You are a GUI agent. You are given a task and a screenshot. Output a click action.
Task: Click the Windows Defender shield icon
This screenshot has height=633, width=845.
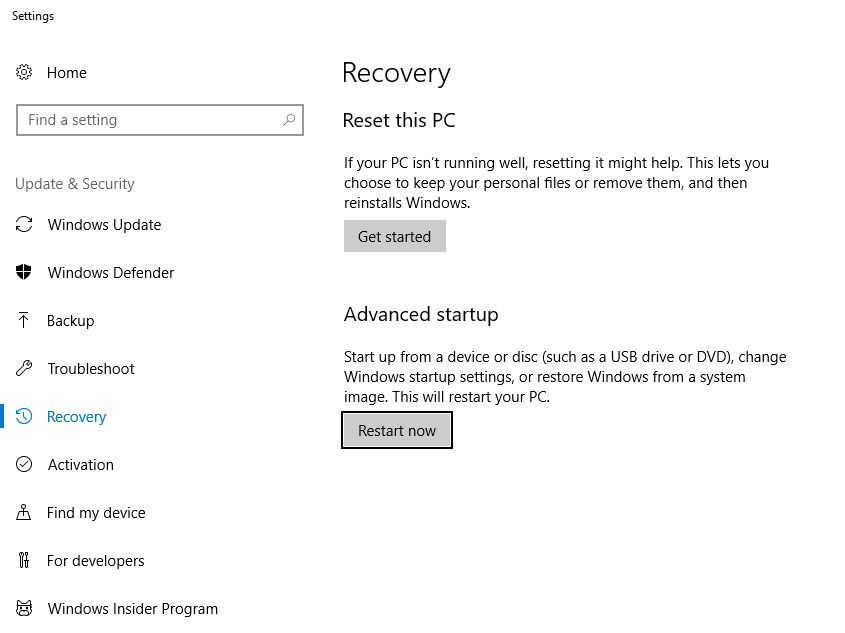[24, 273]
